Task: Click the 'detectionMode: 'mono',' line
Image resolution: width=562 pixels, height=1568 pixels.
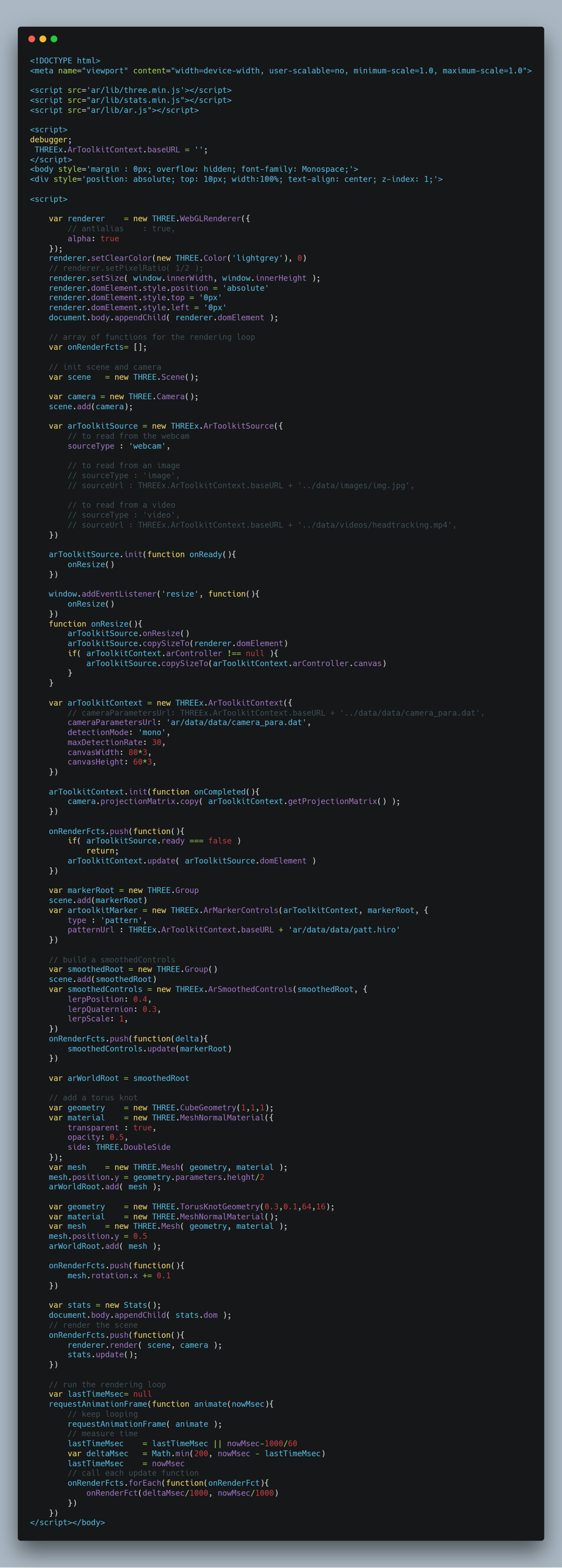Action: pos(119,732)
